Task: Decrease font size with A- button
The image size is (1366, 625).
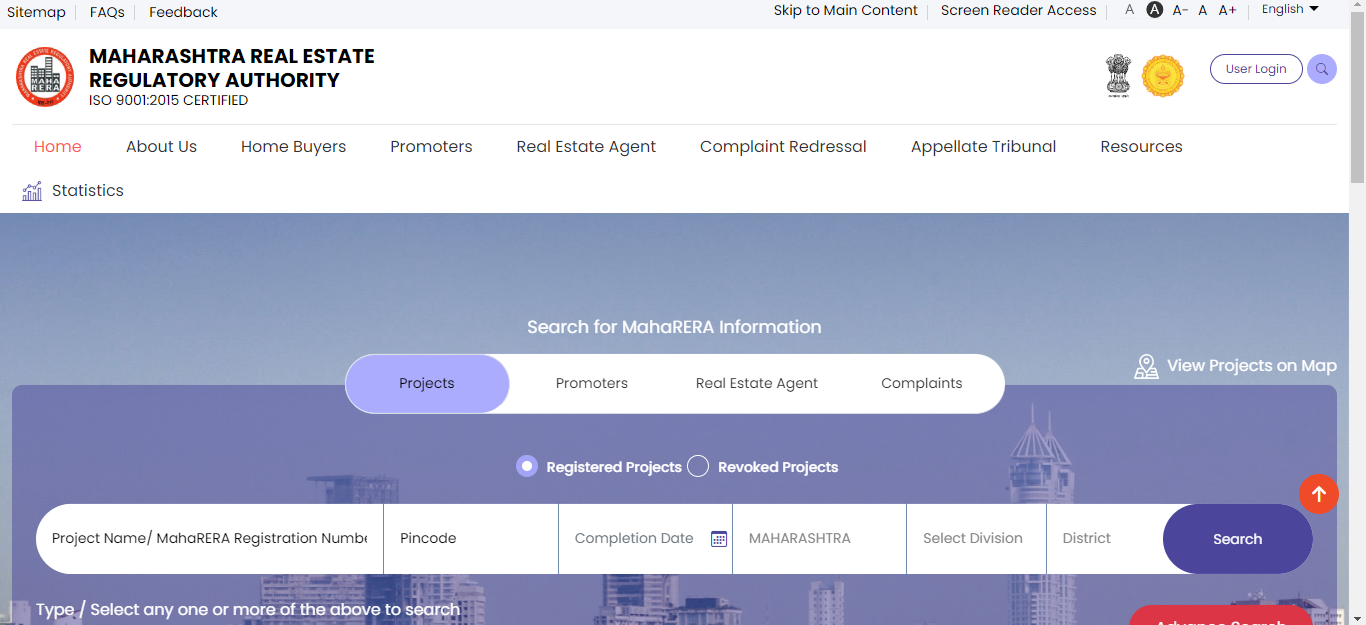Action: click(1180, 10)
